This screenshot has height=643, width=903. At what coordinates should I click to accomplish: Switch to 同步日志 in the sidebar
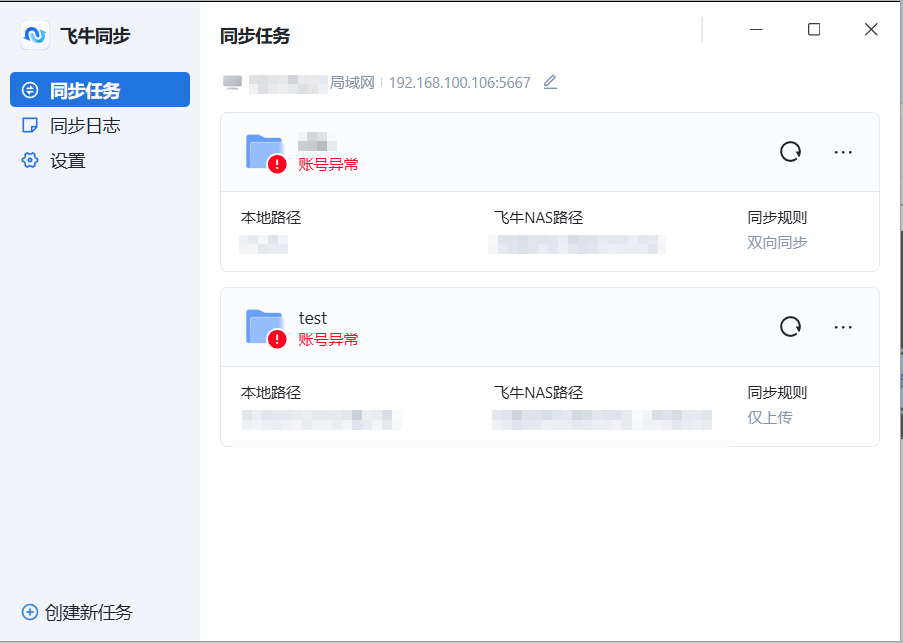pos(84,126)
